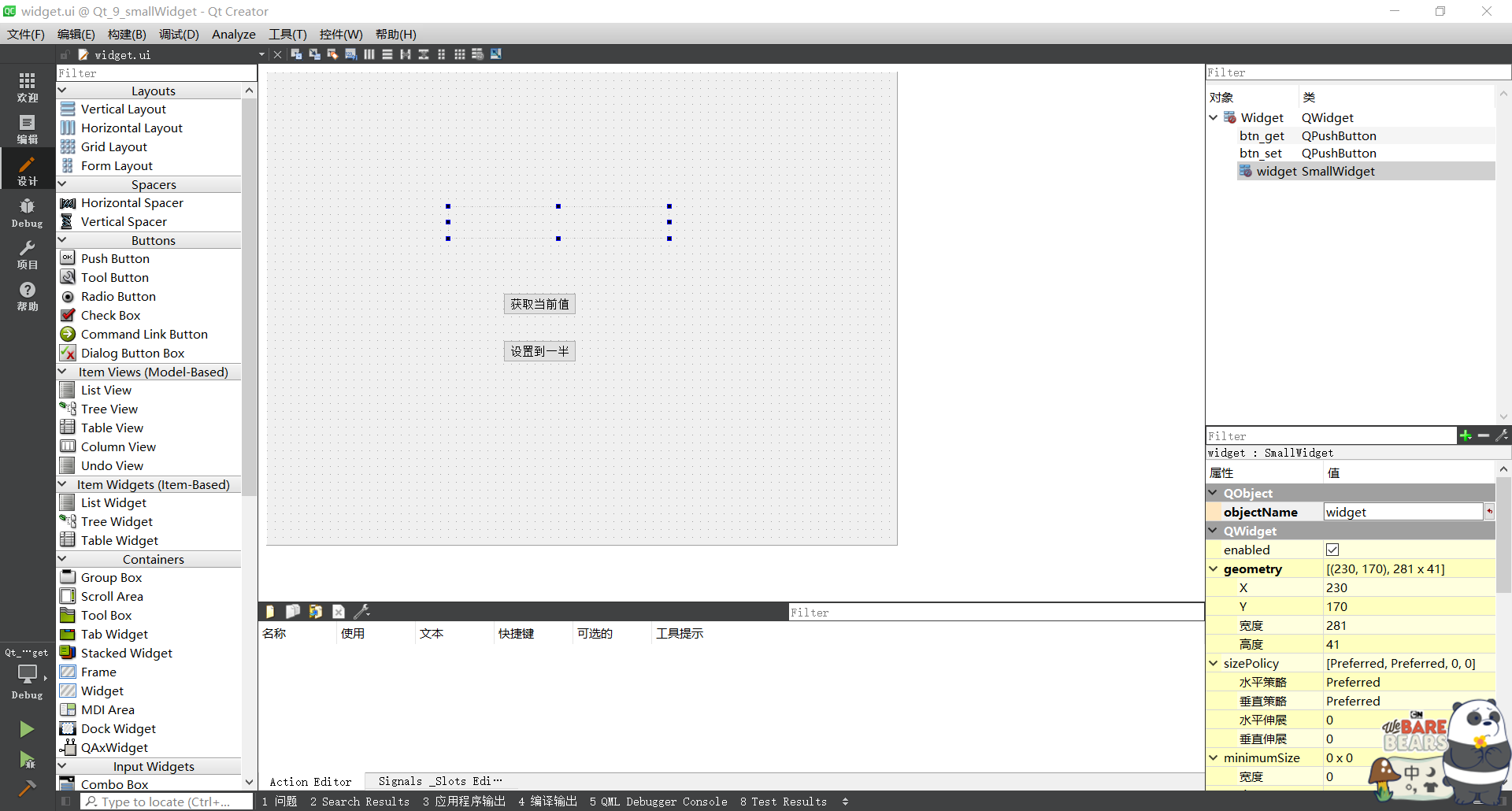Viewport: 1512px width, 811px height.
Task: Focus the widget box Filter field
Action: tap(157, 73)
